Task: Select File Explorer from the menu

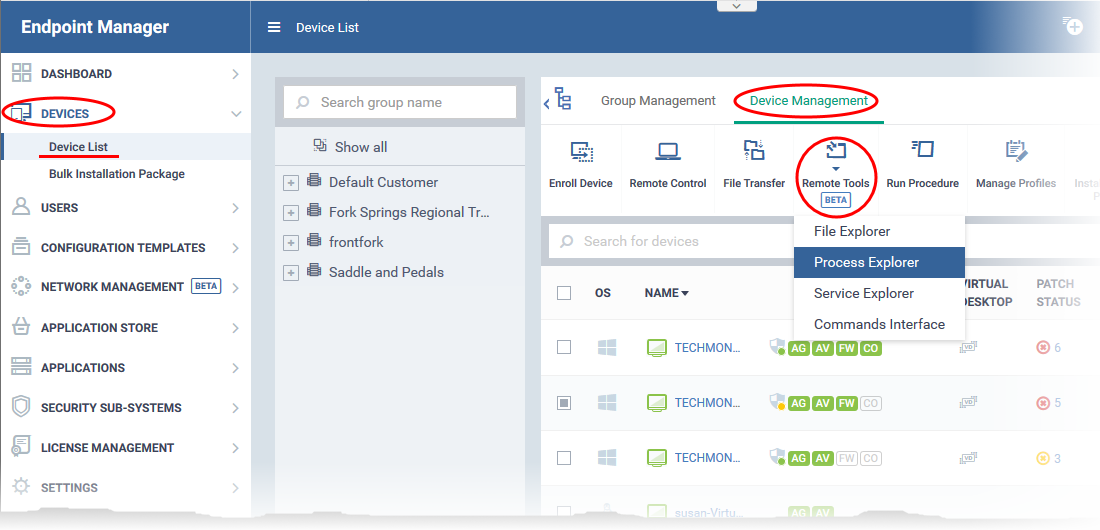Action: click(879, 231)
